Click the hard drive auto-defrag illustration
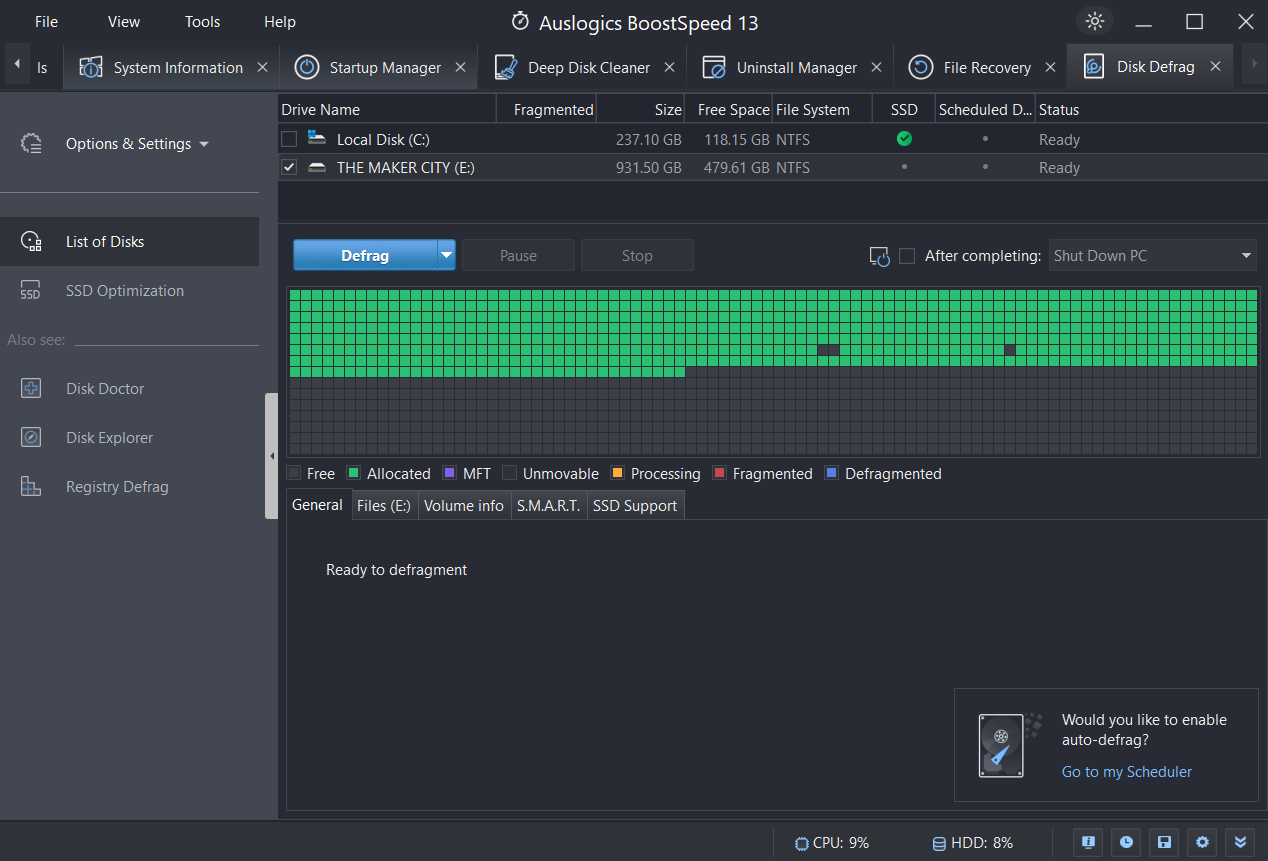Viewport: 1268px width, 861px height. click(1009, 745)
